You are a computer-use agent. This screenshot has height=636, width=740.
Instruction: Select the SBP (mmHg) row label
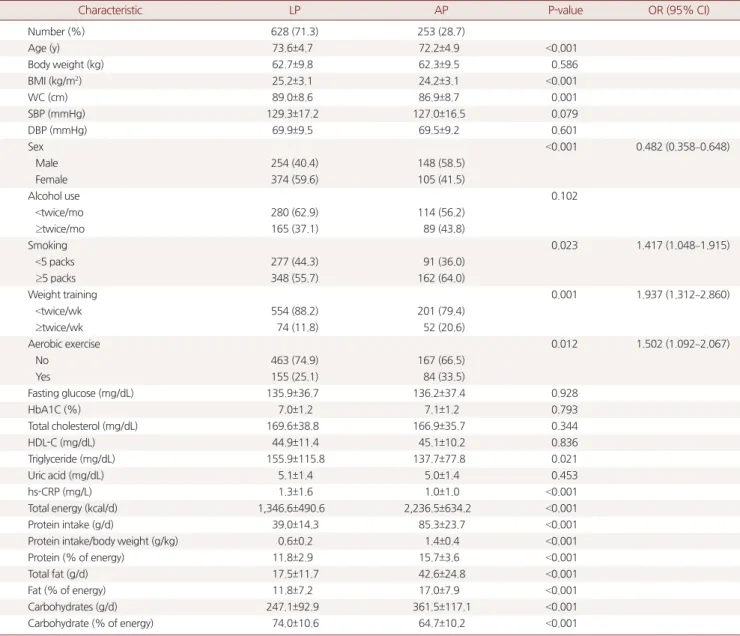pyautogui.click(x=57, y=114)
